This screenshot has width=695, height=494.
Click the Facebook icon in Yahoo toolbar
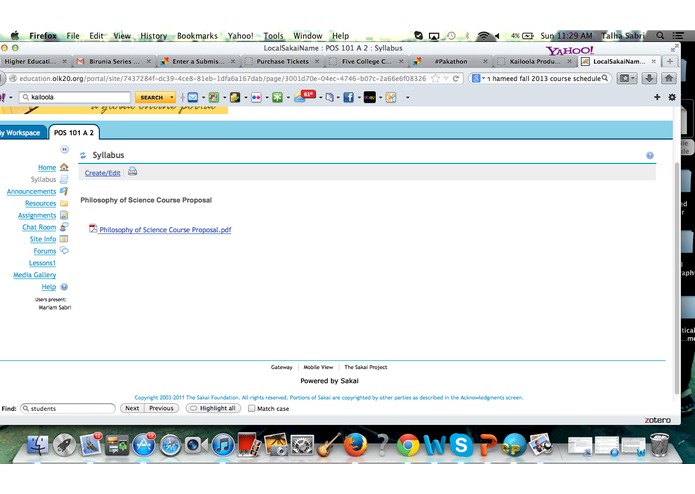coord(348,97)
